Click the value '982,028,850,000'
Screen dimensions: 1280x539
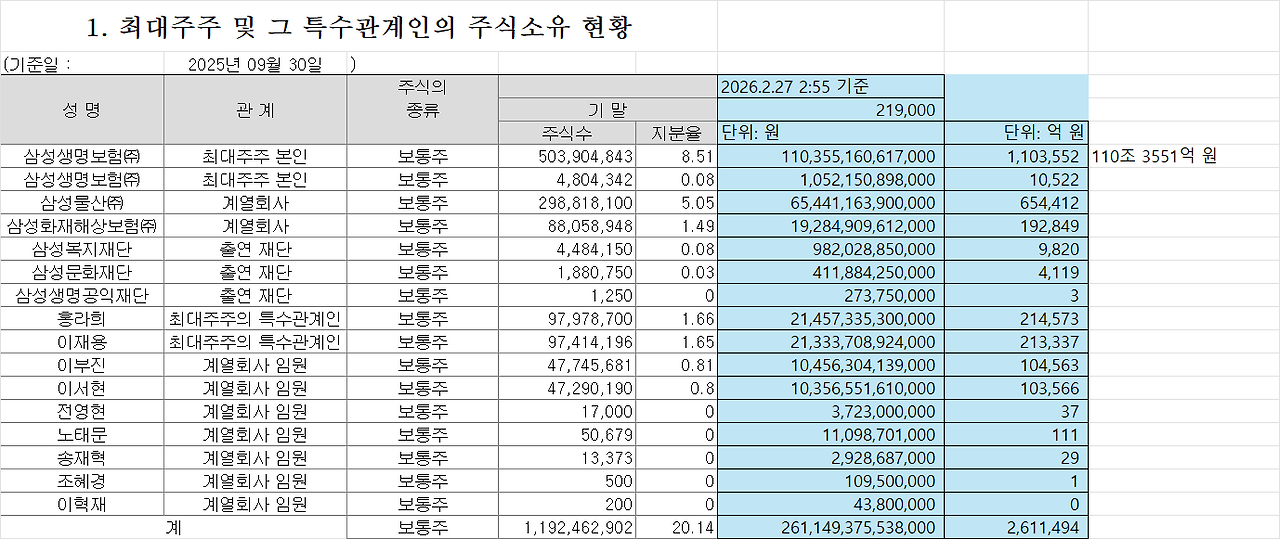click(x=830, y=248)
